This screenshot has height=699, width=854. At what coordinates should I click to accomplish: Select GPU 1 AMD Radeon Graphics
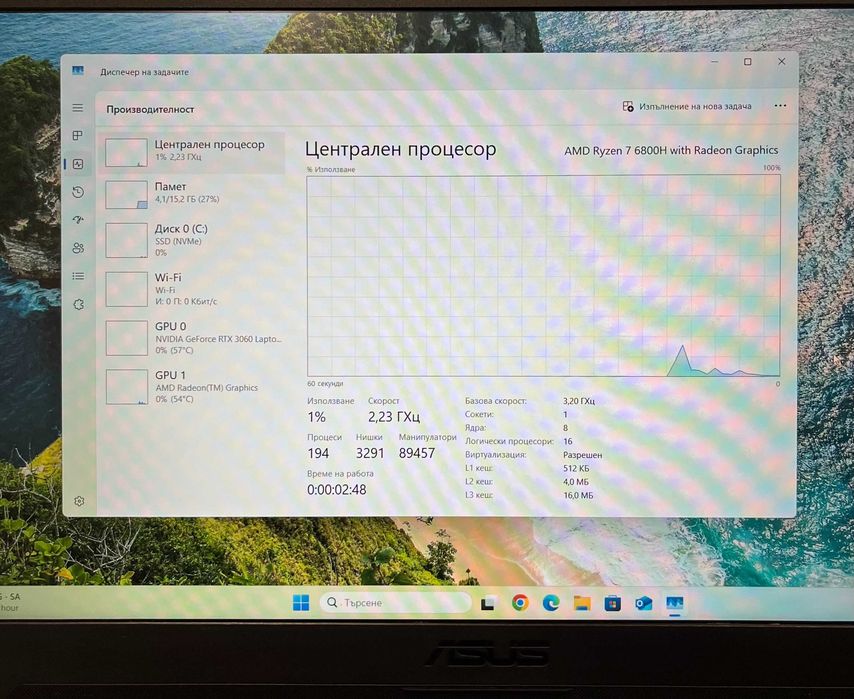coord(191,387)
